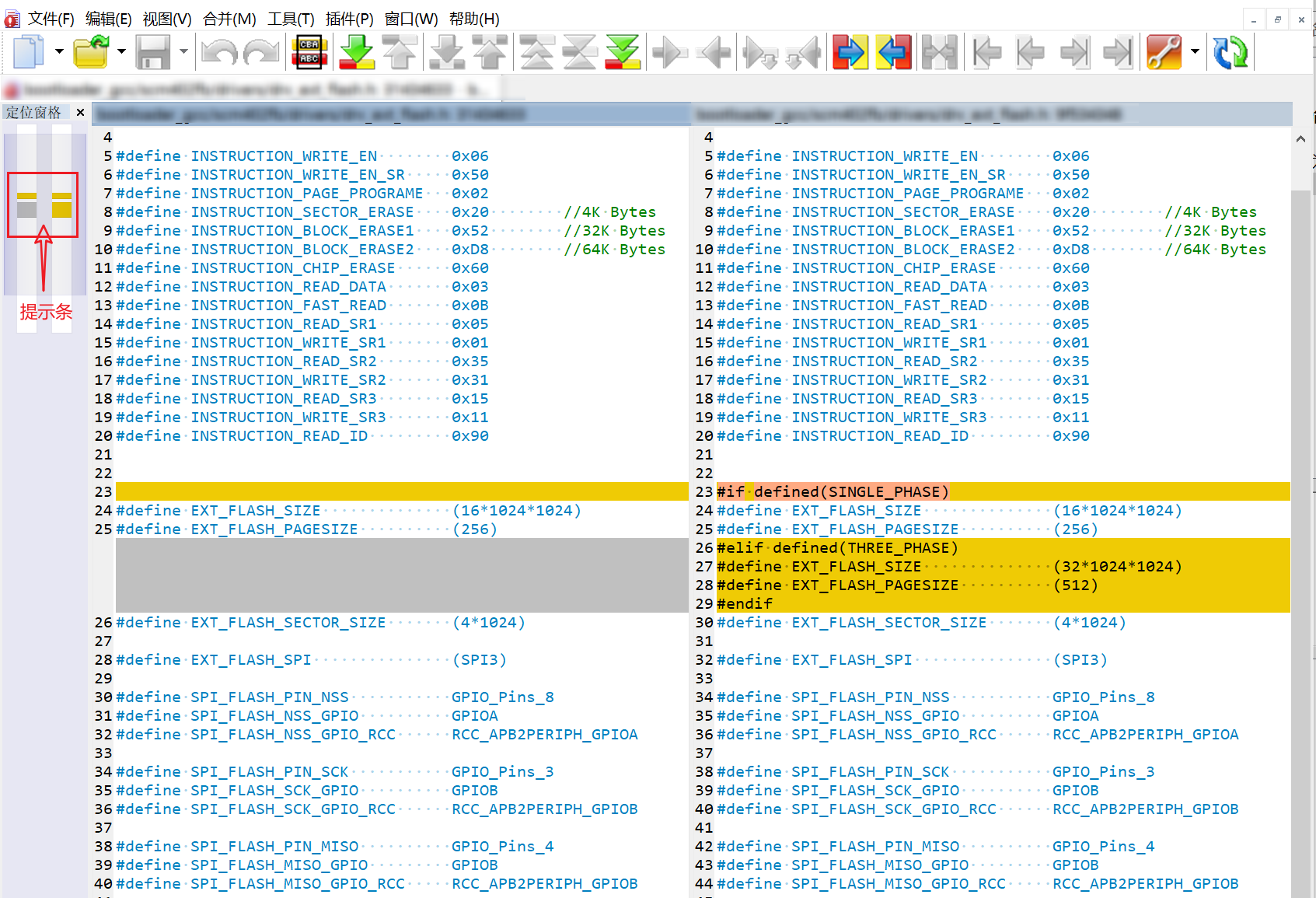Click the left pane file path header
The height and width of the screenshot is (898, 1316).
point(391,115)
